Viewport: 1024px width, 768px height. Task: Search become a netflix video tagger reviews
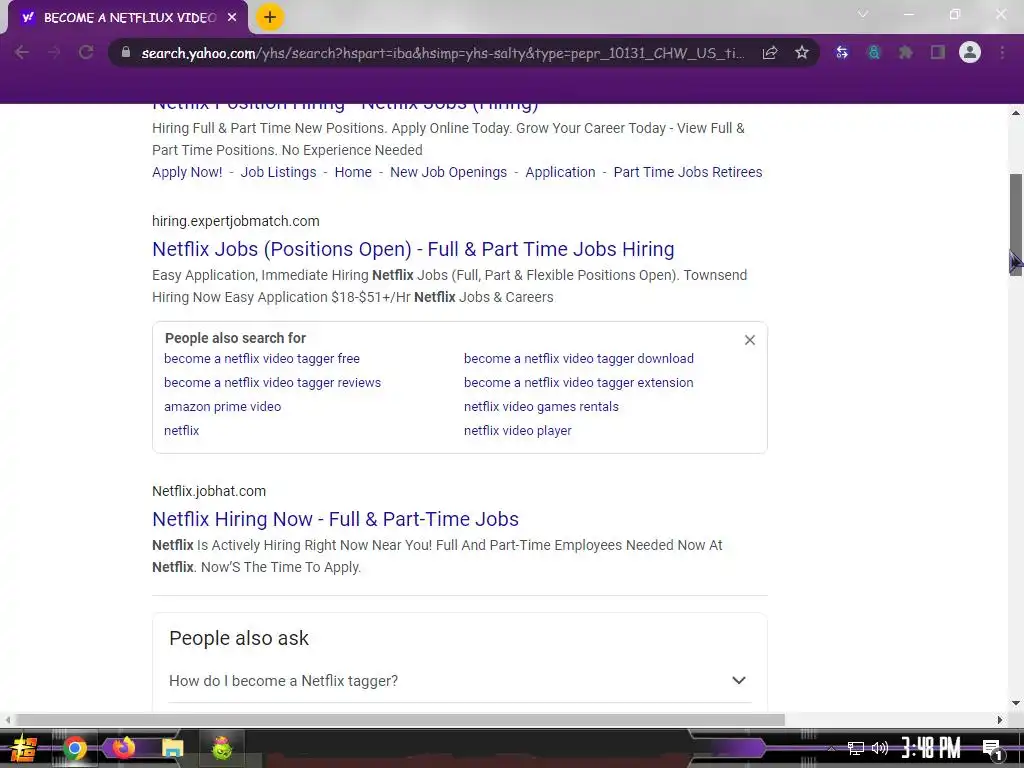[x=272, y=383]
